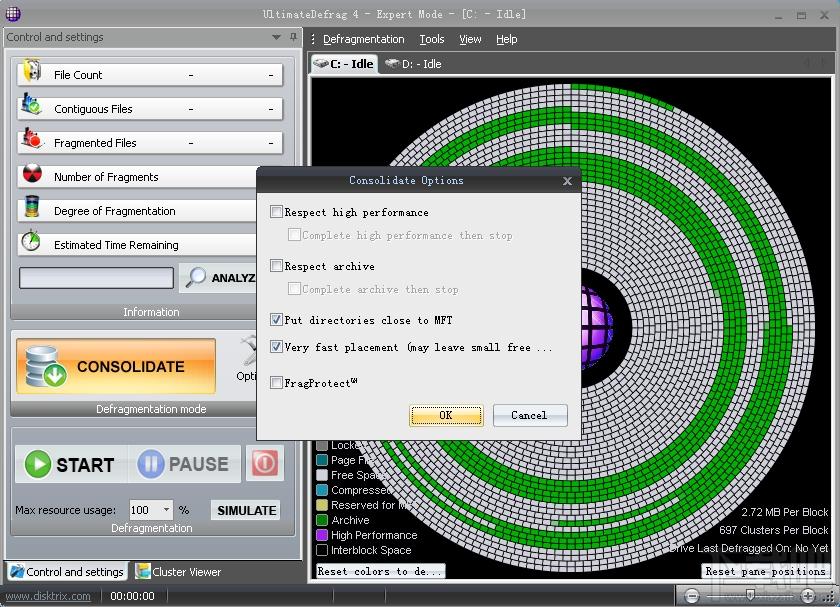Pin the Control and settings panel
This screenshot has height=607, width=840.
[293, 37]
